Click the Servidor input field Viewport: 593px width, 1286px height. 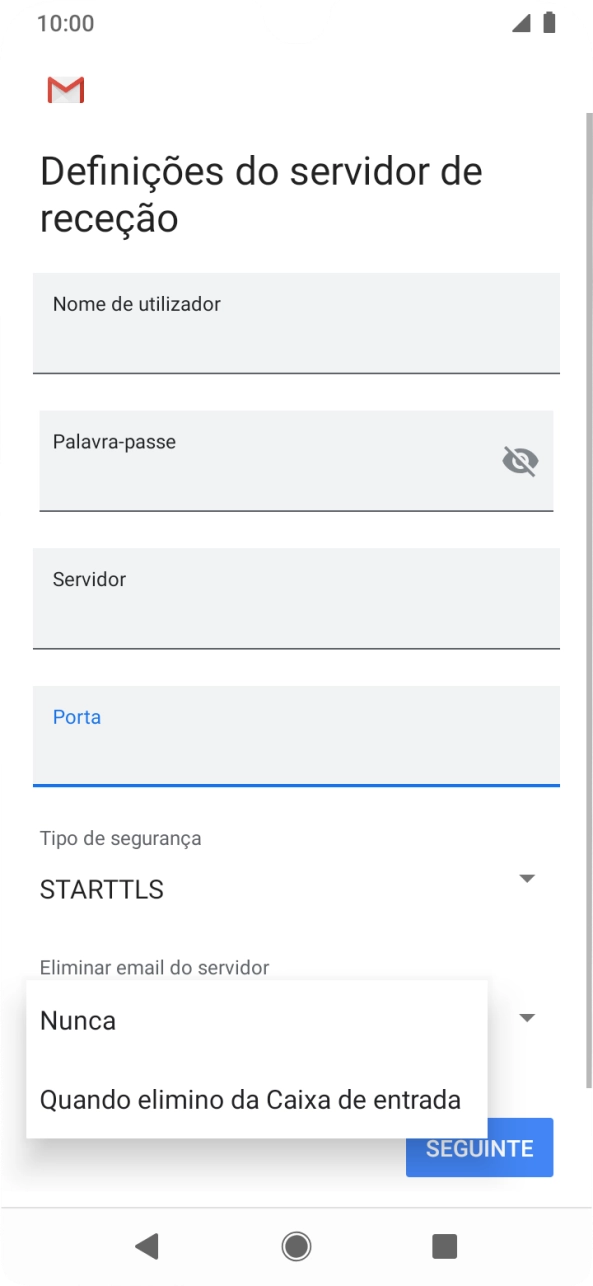[296, 598]
